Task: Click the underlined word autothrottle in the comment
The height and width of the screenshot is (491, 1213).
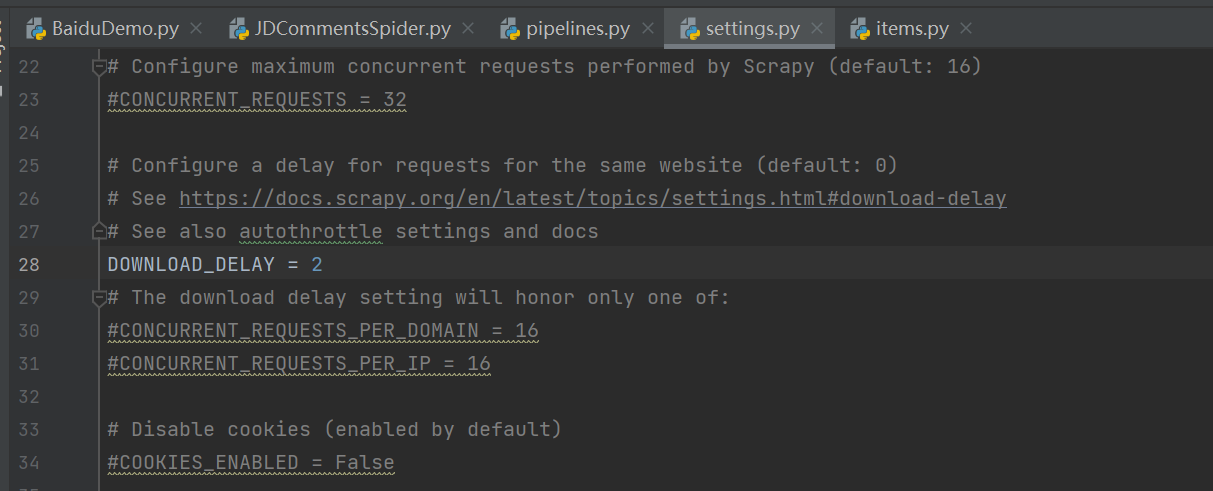Action: (x=310, y=232)
